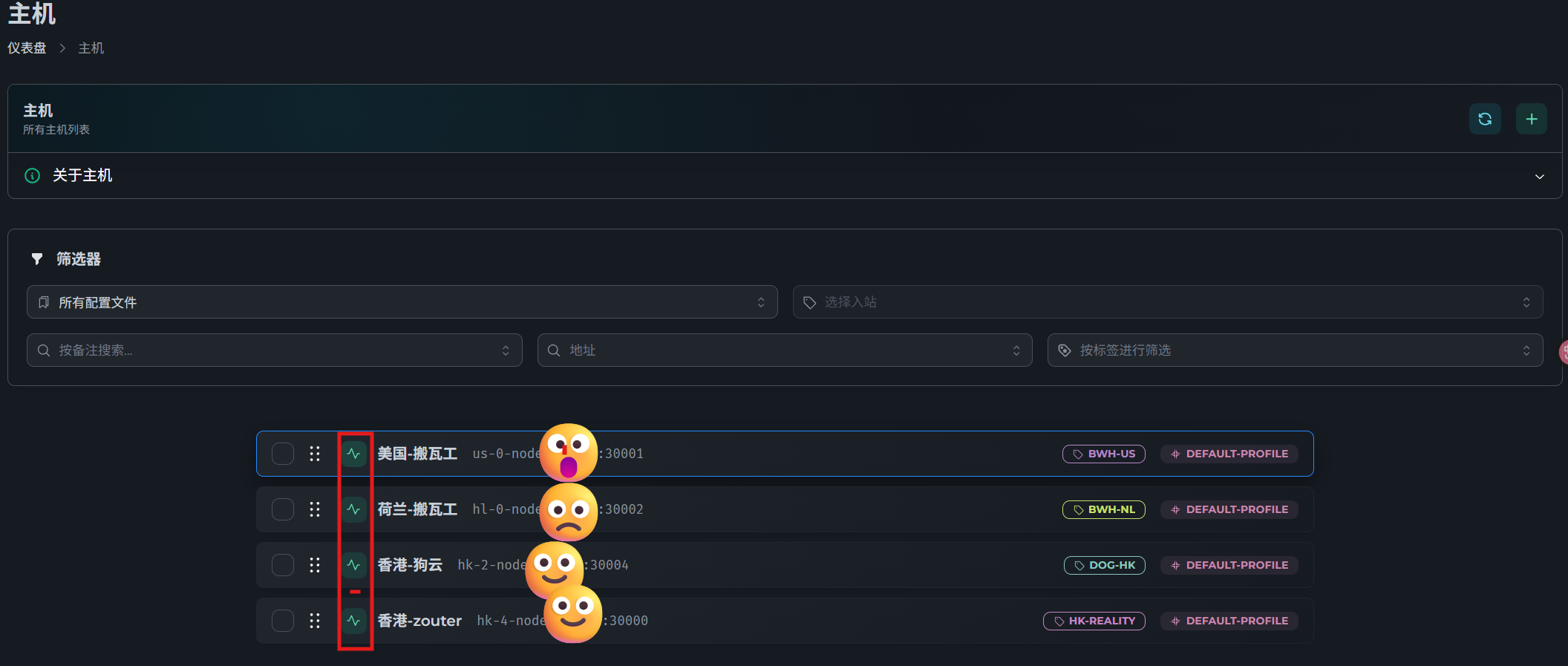Tick the checkbox for 美国-搬瓦工 host
The height and width of the screenshot is (666, 1568).
[283, 454]
